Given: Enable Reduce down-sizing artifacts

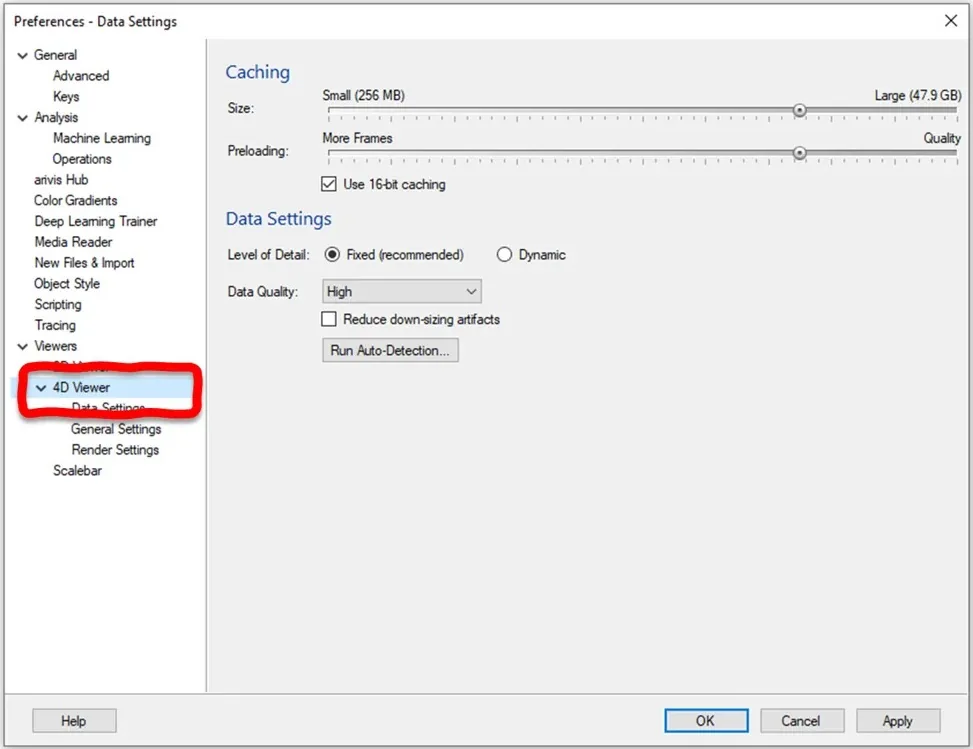Looking at the screenshot, I should [330, 319].
